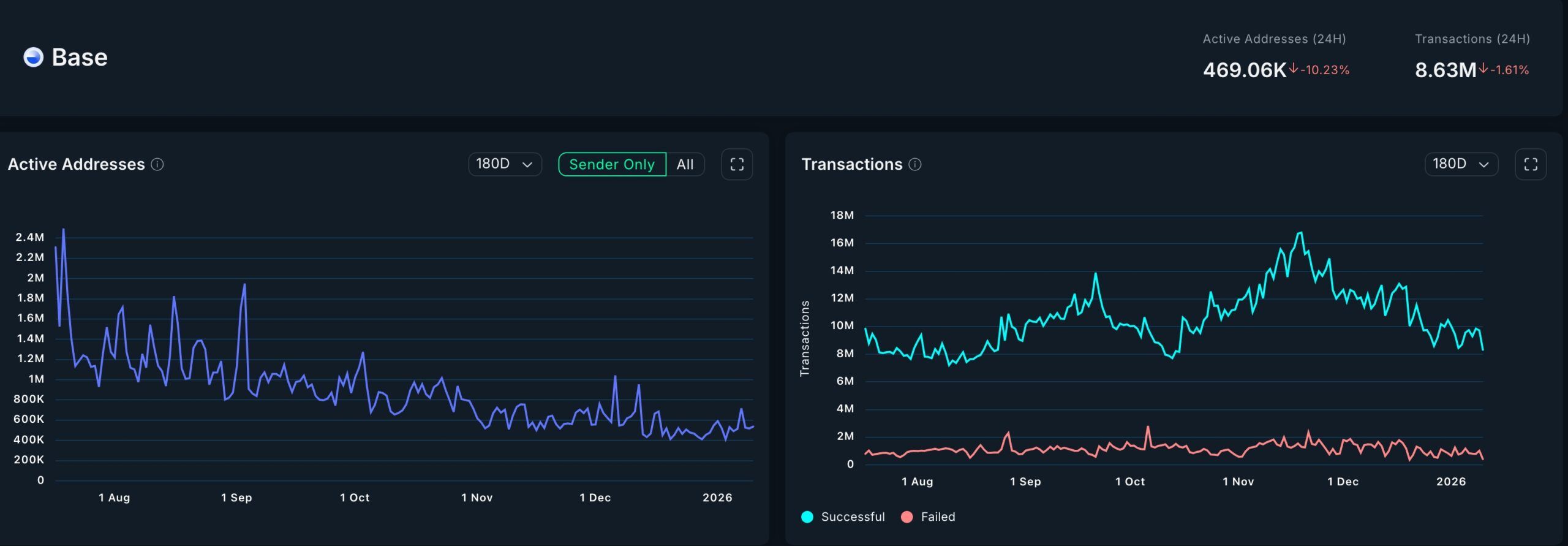Select Sender Only address filter
Viewport: 1568px width, 546px height.
click(612, 164)
